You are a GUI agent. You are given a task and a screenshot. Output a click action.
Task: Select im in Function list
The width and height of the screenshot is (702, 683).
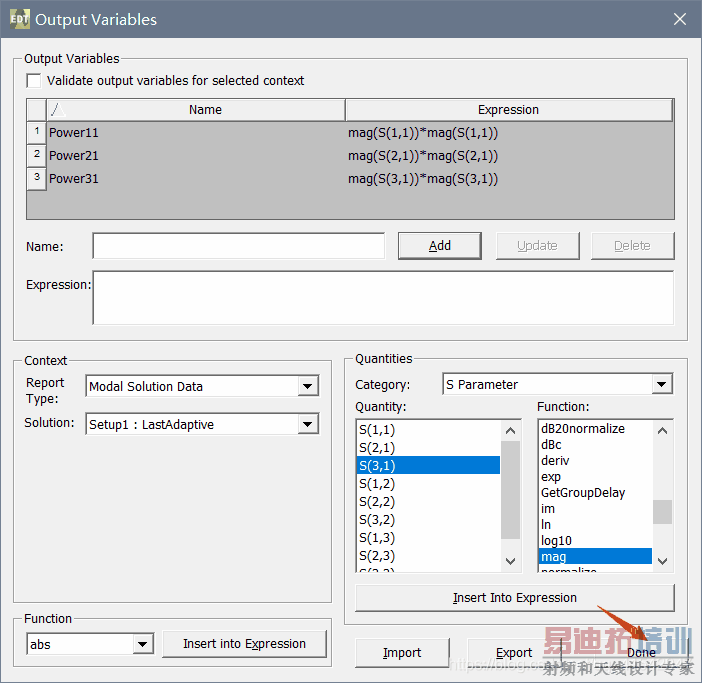point(595,509)
